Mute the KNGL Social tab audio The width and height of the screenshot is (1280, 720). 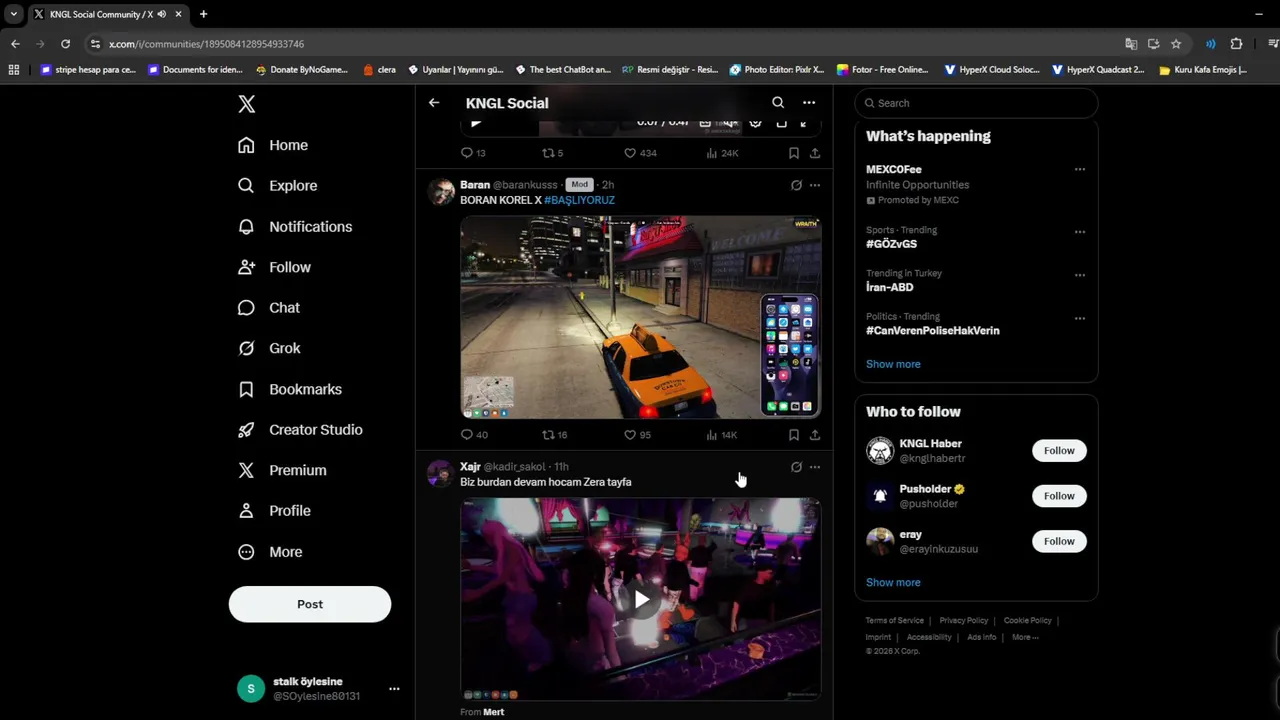tap(162, 14)
